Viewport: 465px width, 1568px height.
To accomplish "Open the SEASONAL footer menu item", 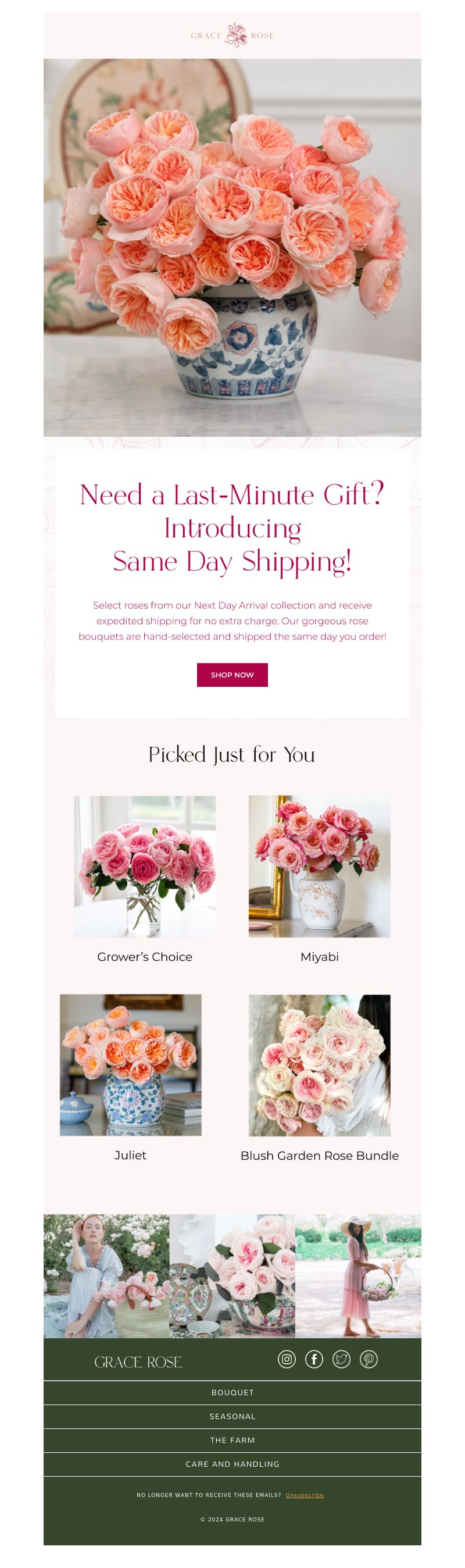I will pos(233,1416).
